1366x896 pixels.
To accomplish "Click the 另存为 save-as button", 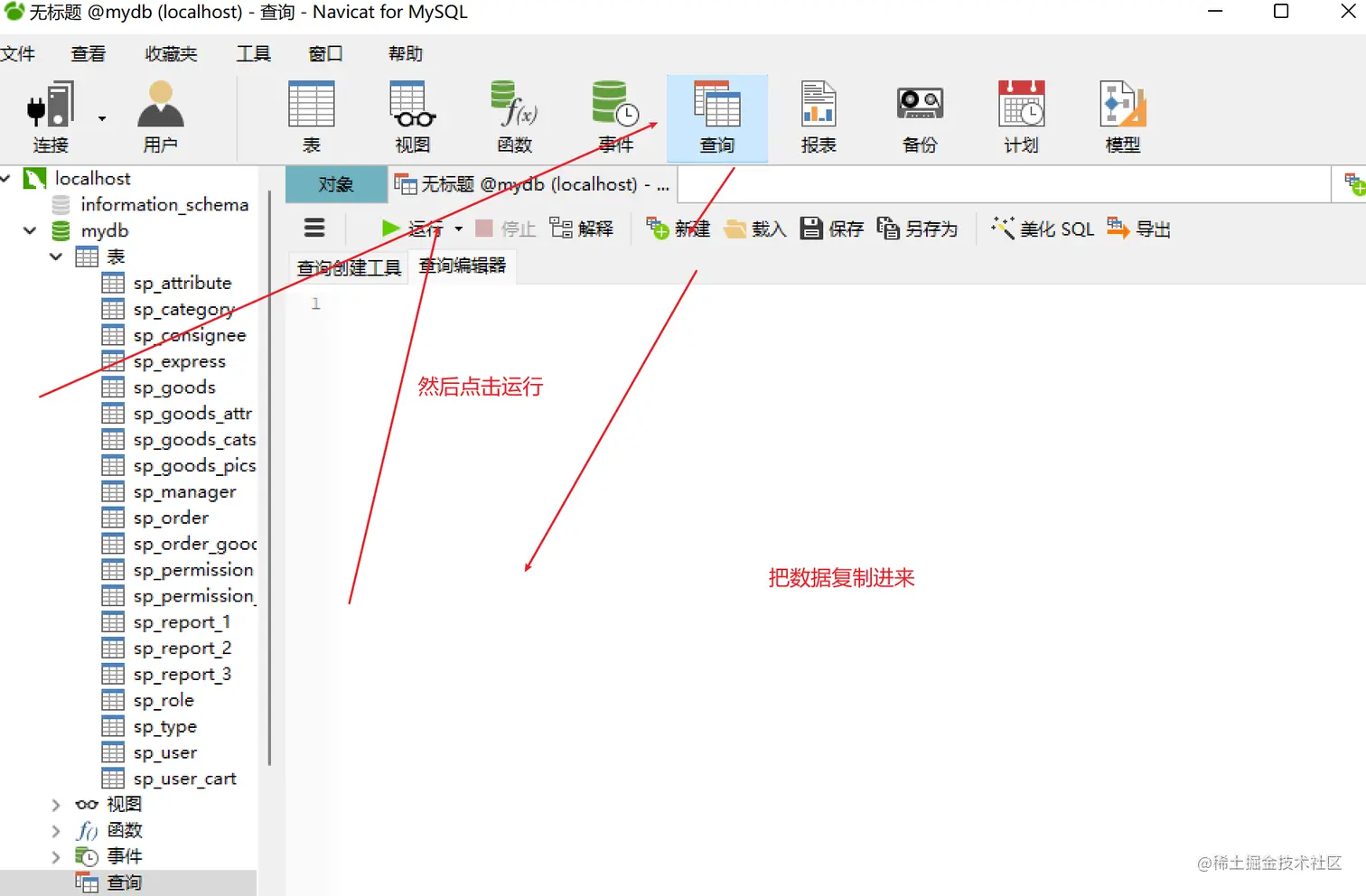I will (x=917, y=229).
